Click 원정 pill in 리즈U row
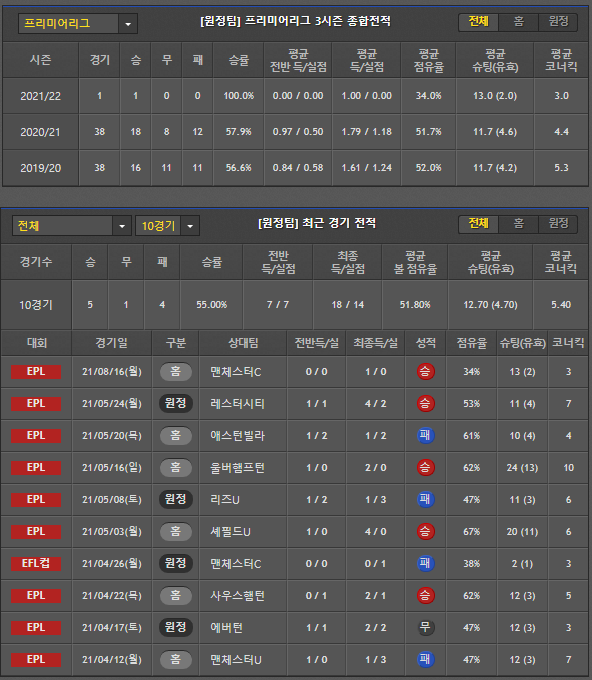The height and width of the screenshot is (680, 592). [176, 500]
